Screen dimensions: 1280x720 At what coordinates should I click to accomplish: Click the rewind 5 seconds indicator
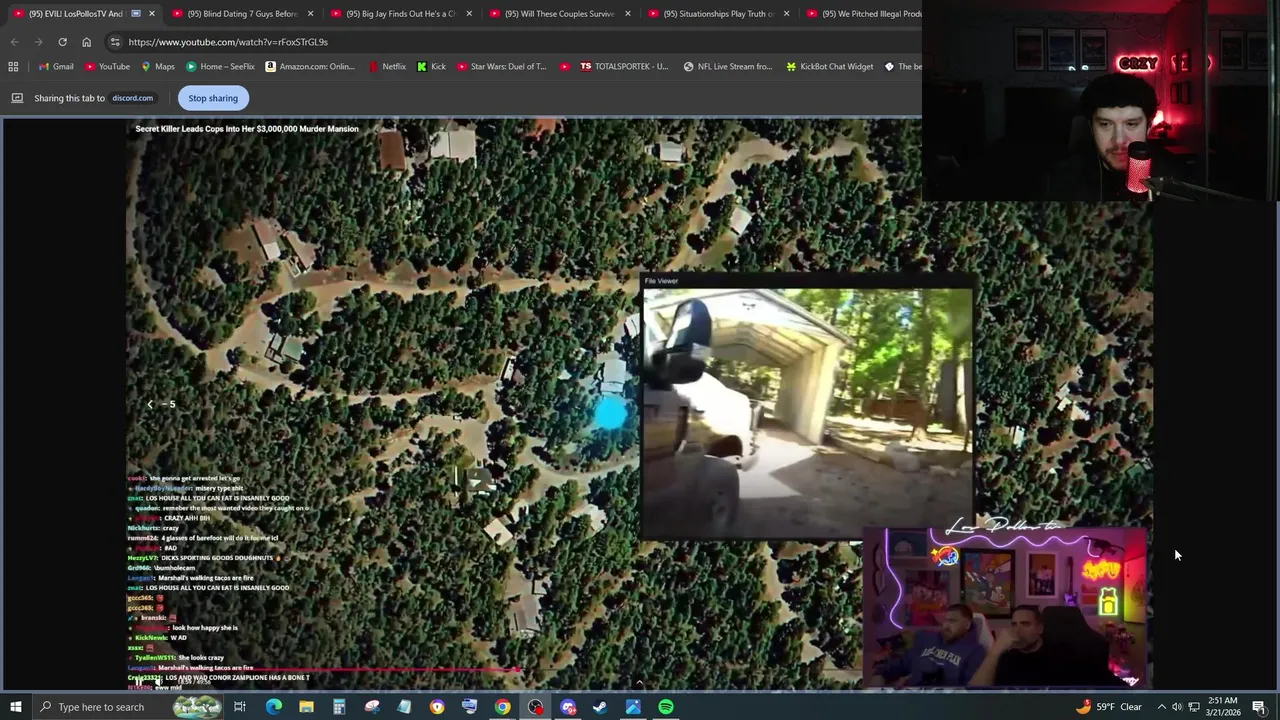coord(161,404)
